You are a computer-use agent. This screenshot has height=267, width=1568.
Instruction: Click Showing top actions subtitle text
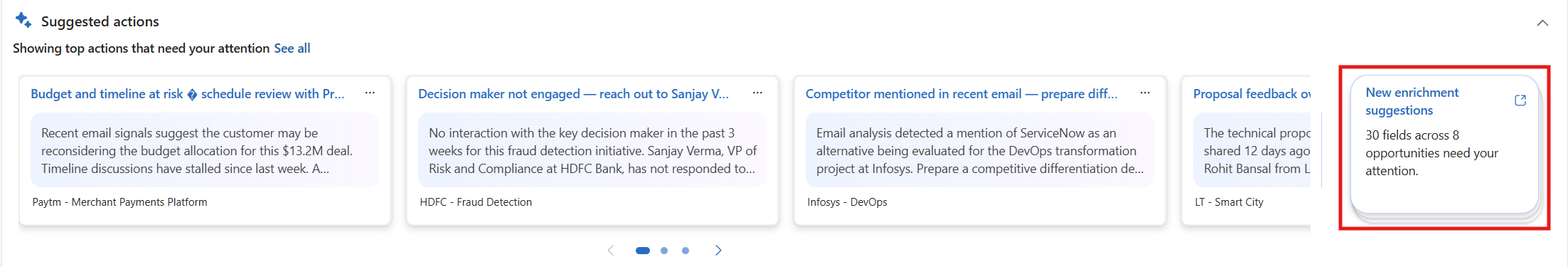141,48
